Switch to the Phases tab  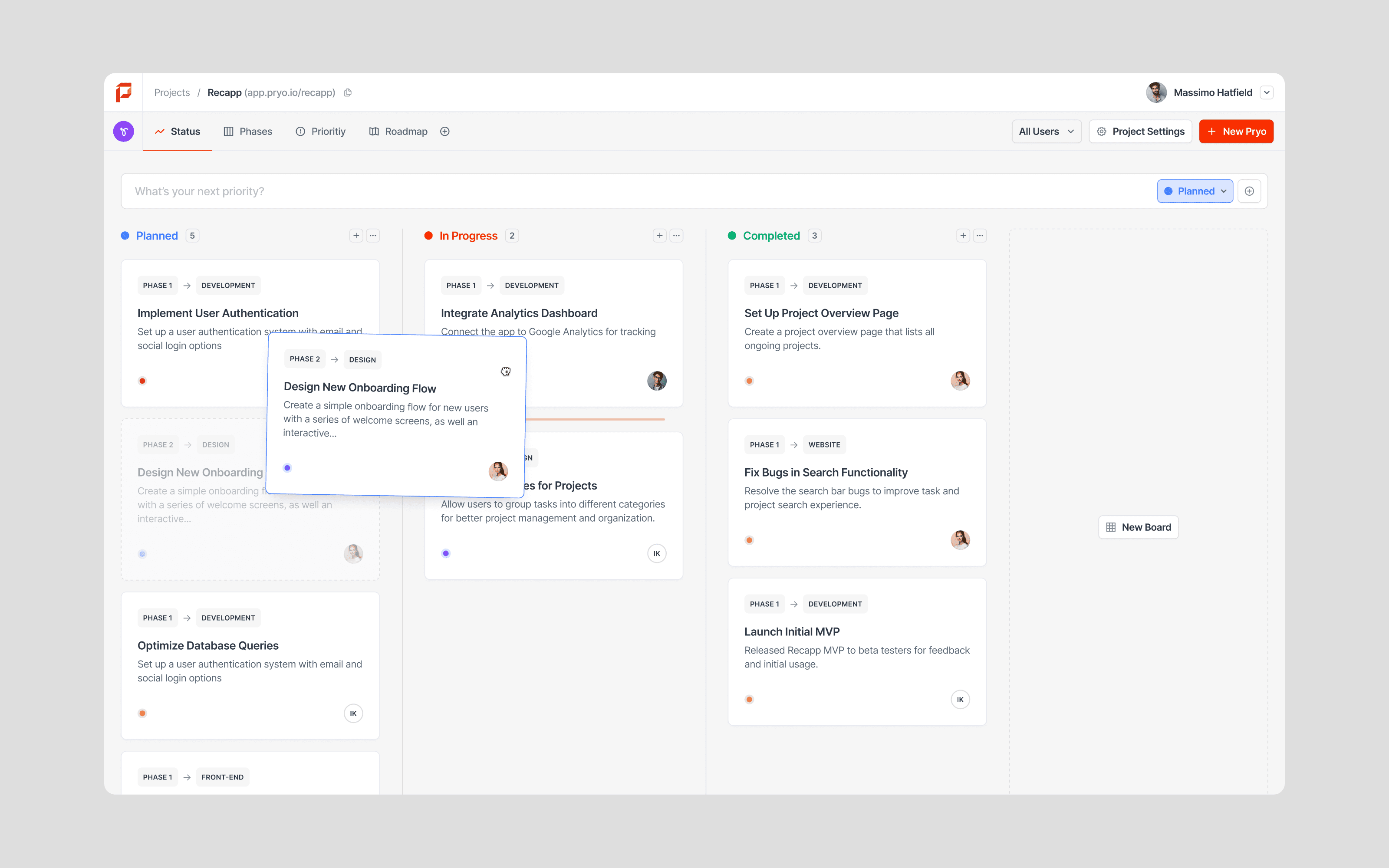coord(248,132)
